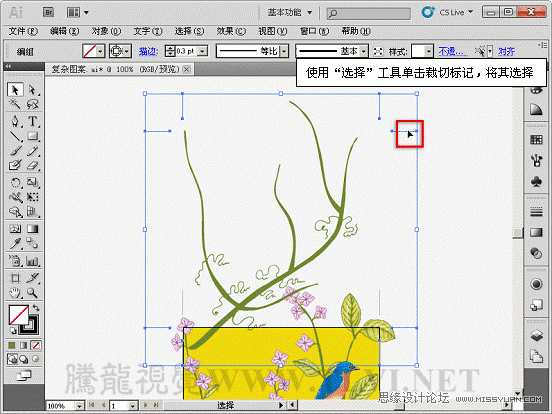Pick the Paintbrush tool
The width and height of the screenshot is (552, 414).
[15, 151]
